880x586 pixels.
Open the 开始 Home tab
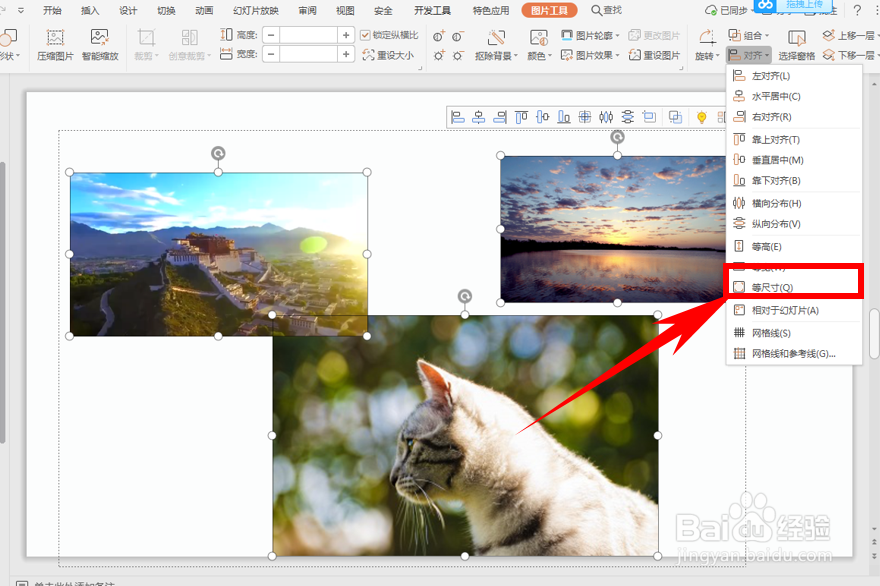52,10
